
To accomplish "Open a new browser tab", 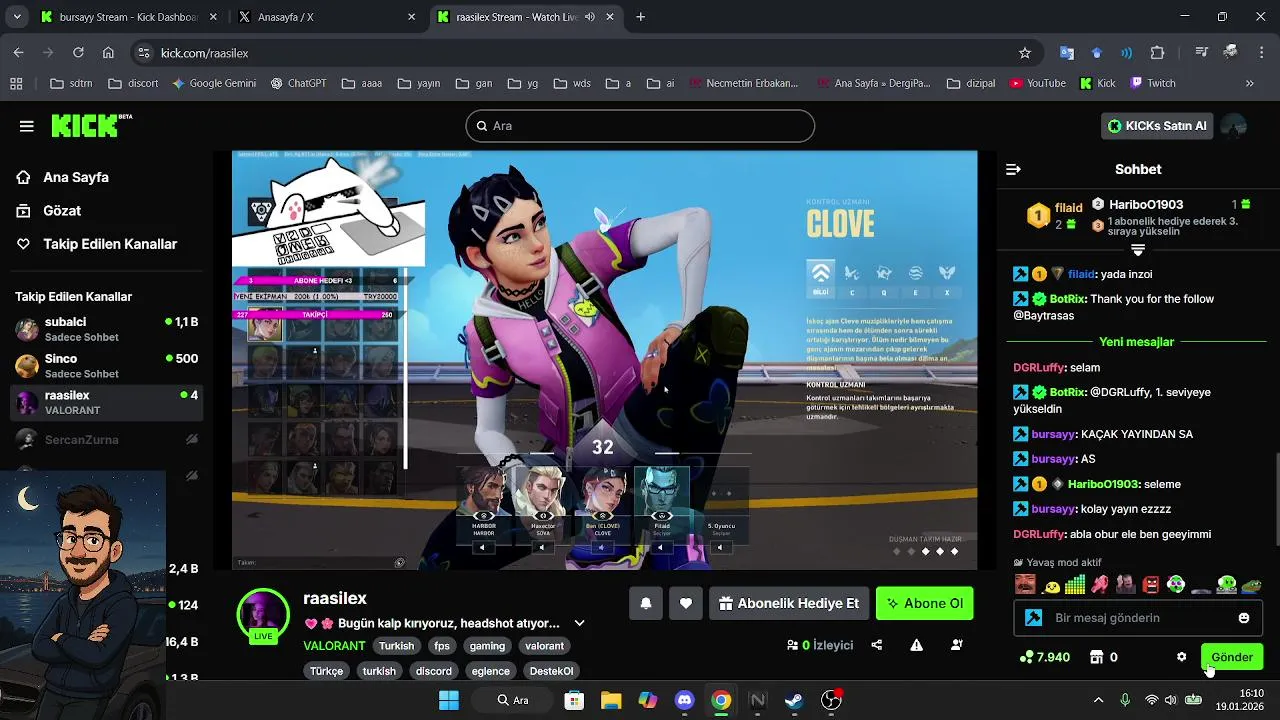I will point(641,17).
